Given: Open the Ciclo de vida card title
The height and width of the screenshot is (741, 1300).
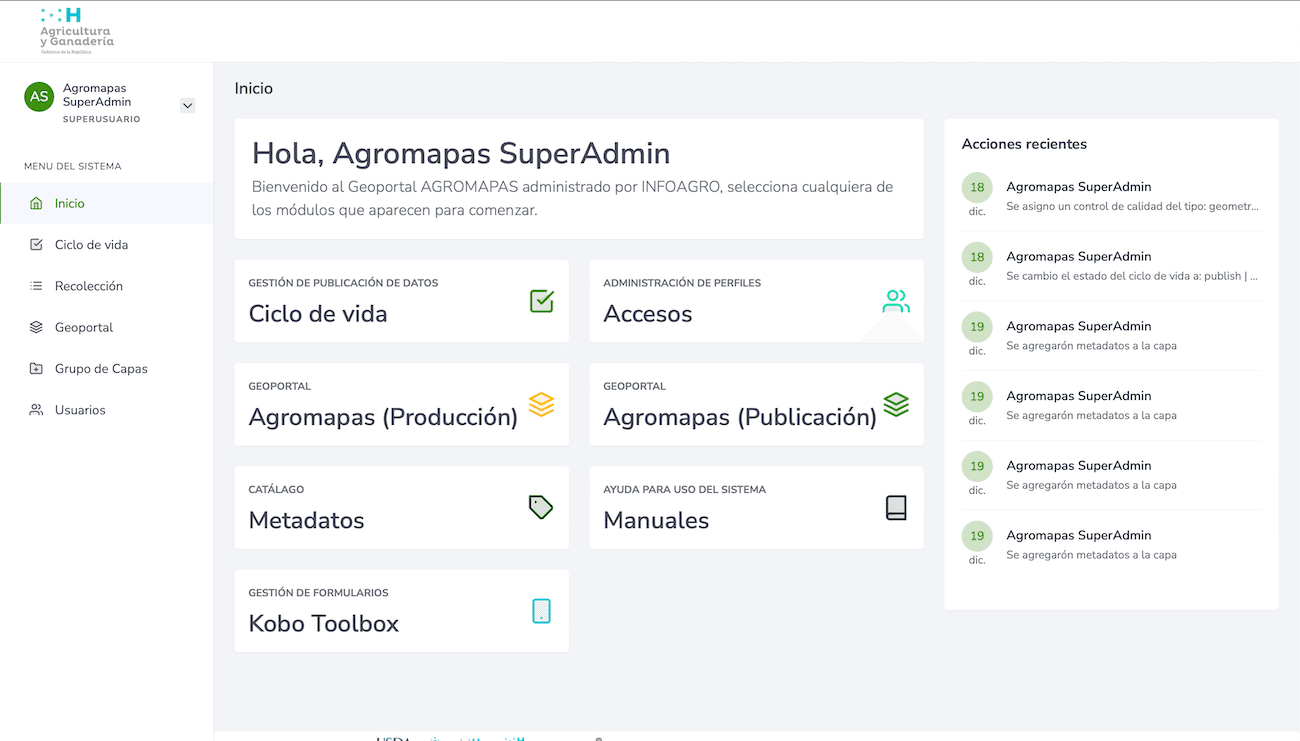Looking at the screenshot, I should tap(318, 314).
